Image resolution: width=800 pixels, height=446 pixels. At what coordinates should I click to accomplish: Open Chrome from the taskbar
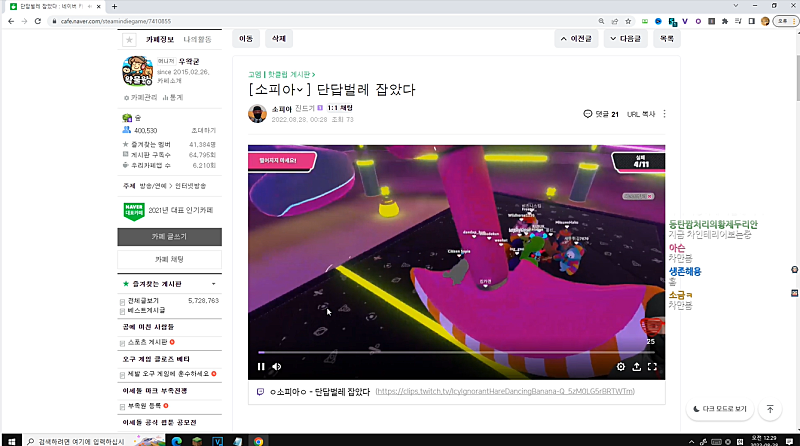(258, 441)
